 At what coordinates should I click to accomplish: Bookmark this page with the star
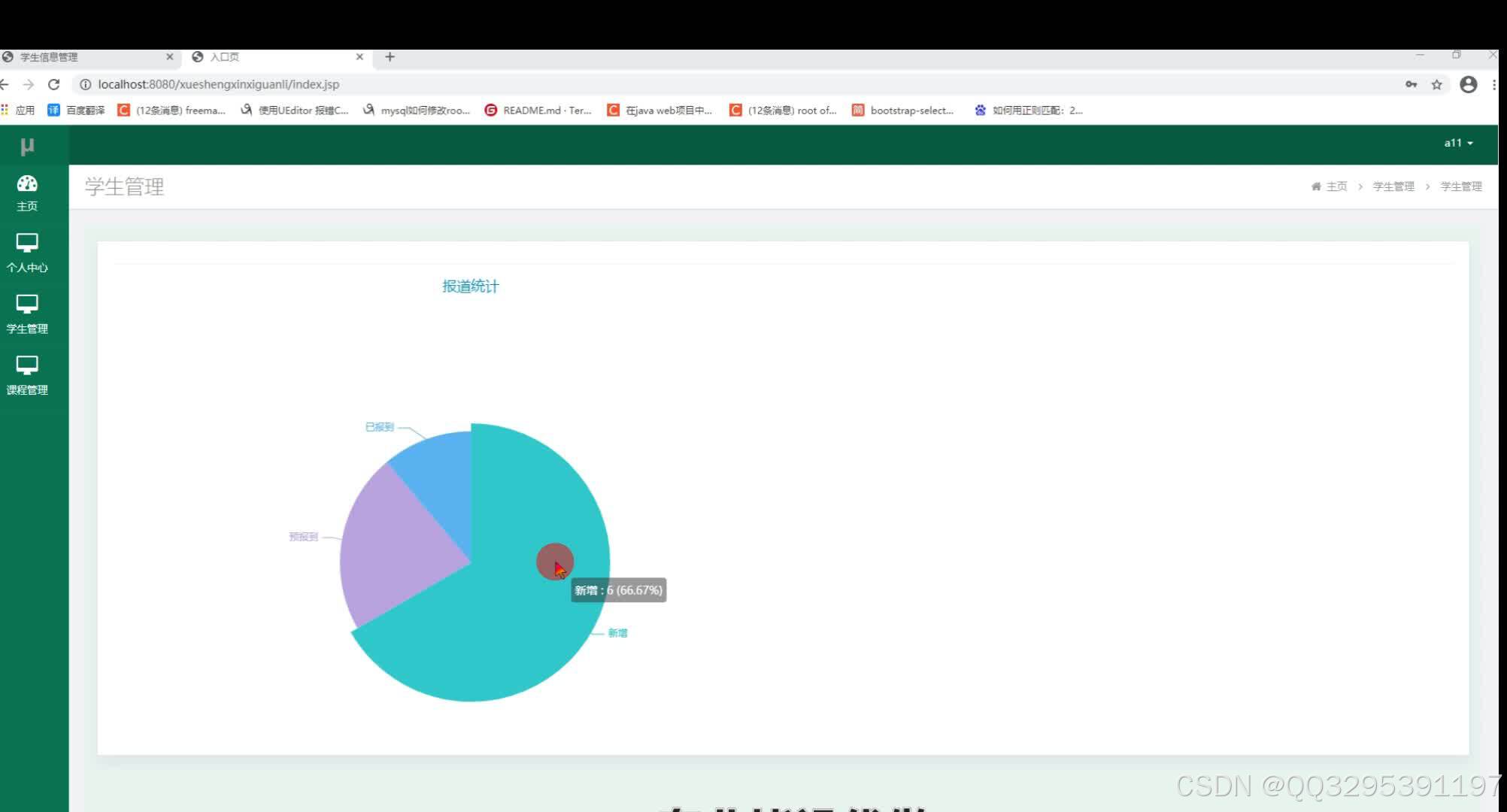point(1437,84)
